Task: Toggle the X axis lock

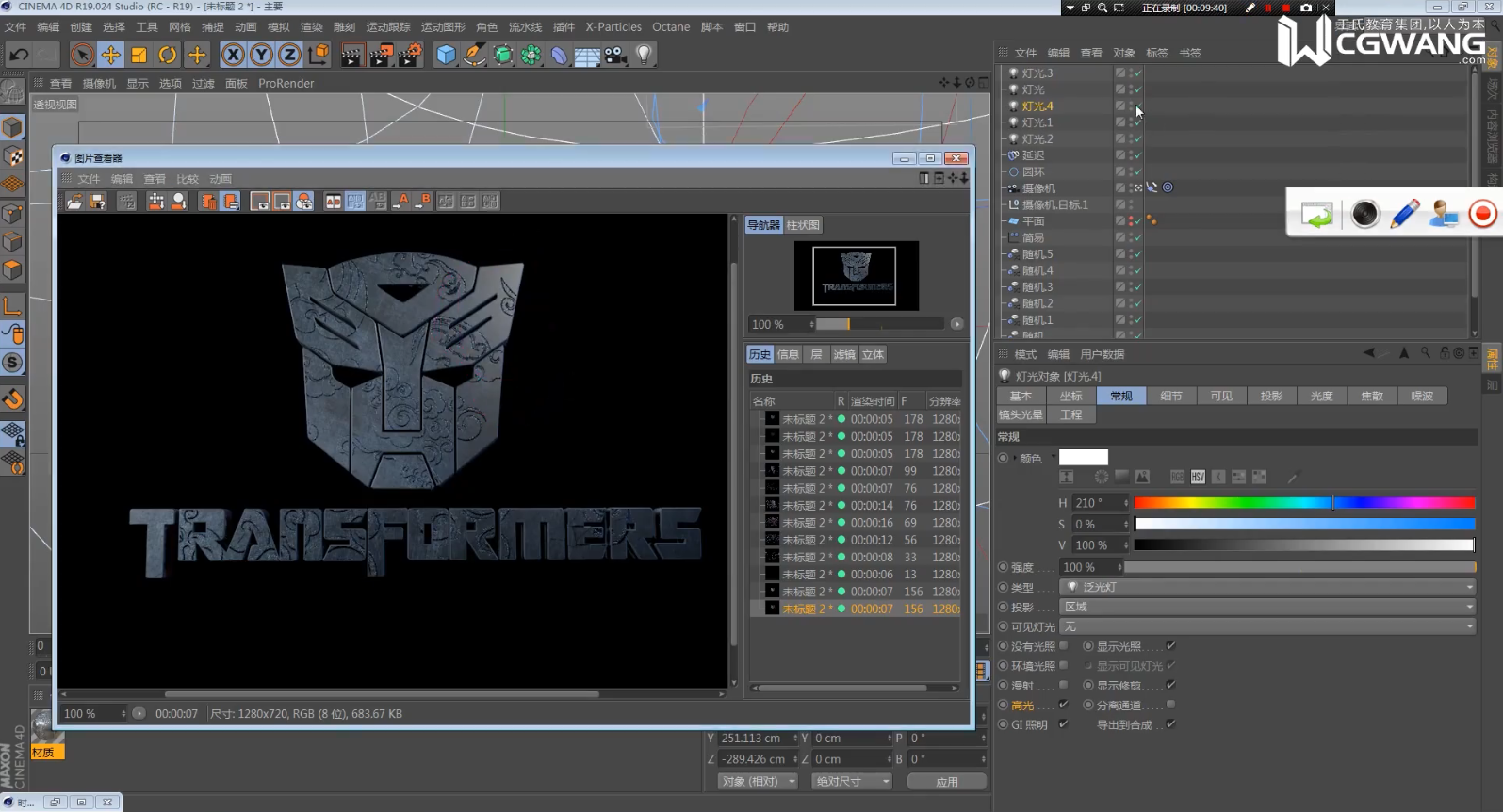Action: (233, 55)
